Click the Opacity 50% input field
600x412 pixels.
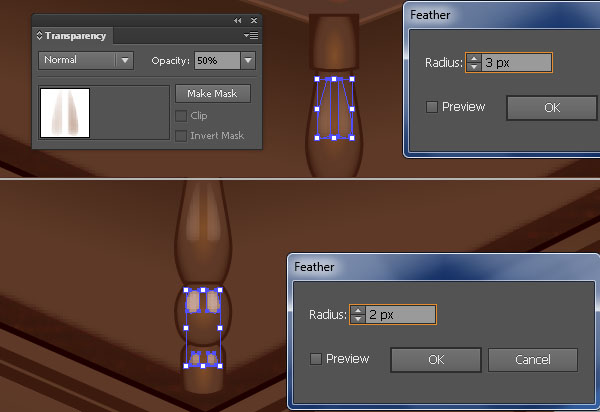(x=217, y=60)
